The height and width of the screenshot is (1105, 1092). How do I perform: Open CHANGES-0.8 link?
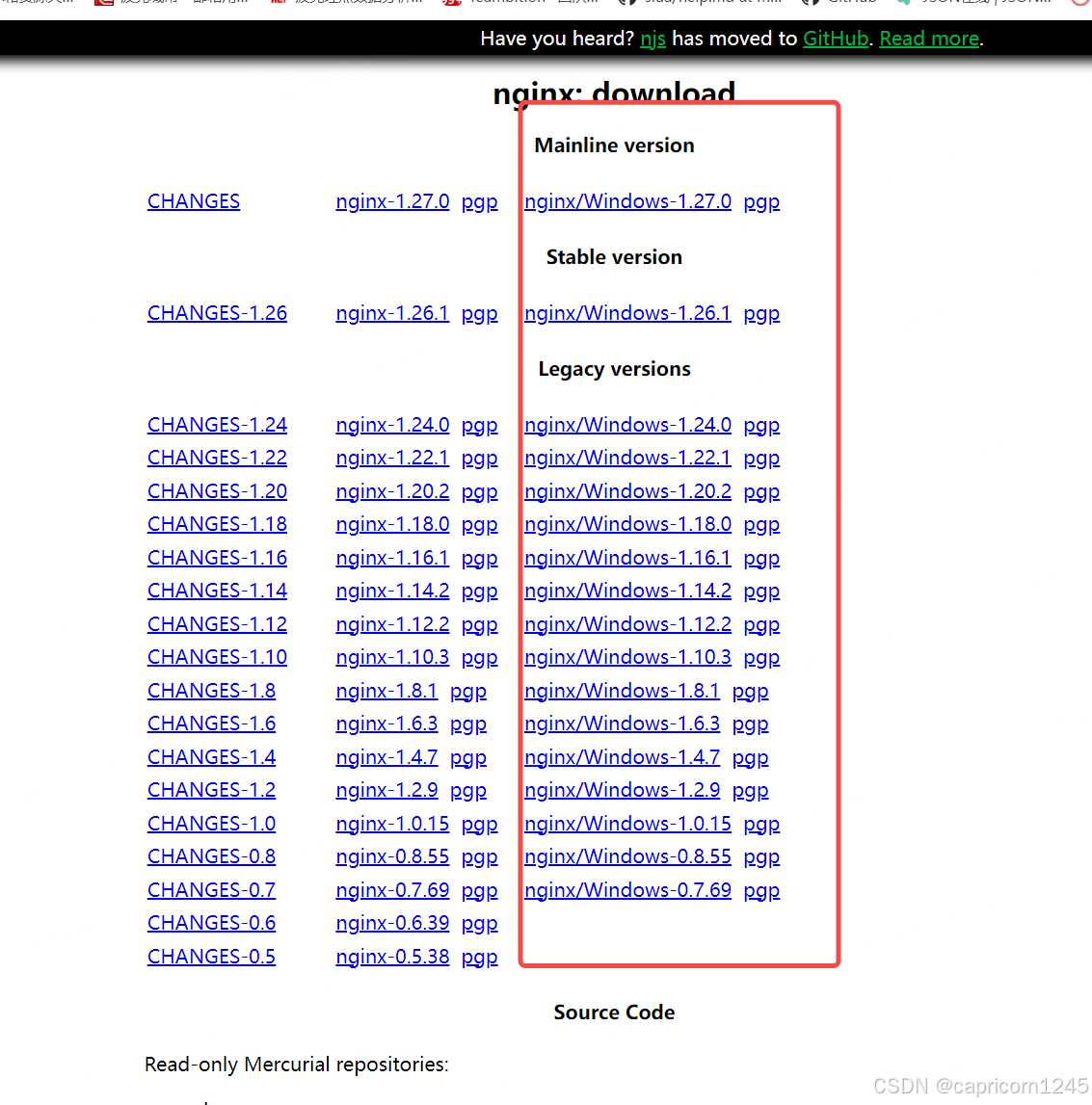pyautogui.click(x=211, y=856)
